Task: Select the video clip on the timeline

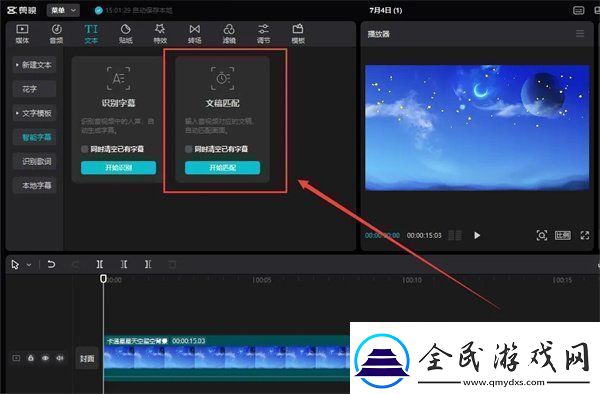Action: 227,358
